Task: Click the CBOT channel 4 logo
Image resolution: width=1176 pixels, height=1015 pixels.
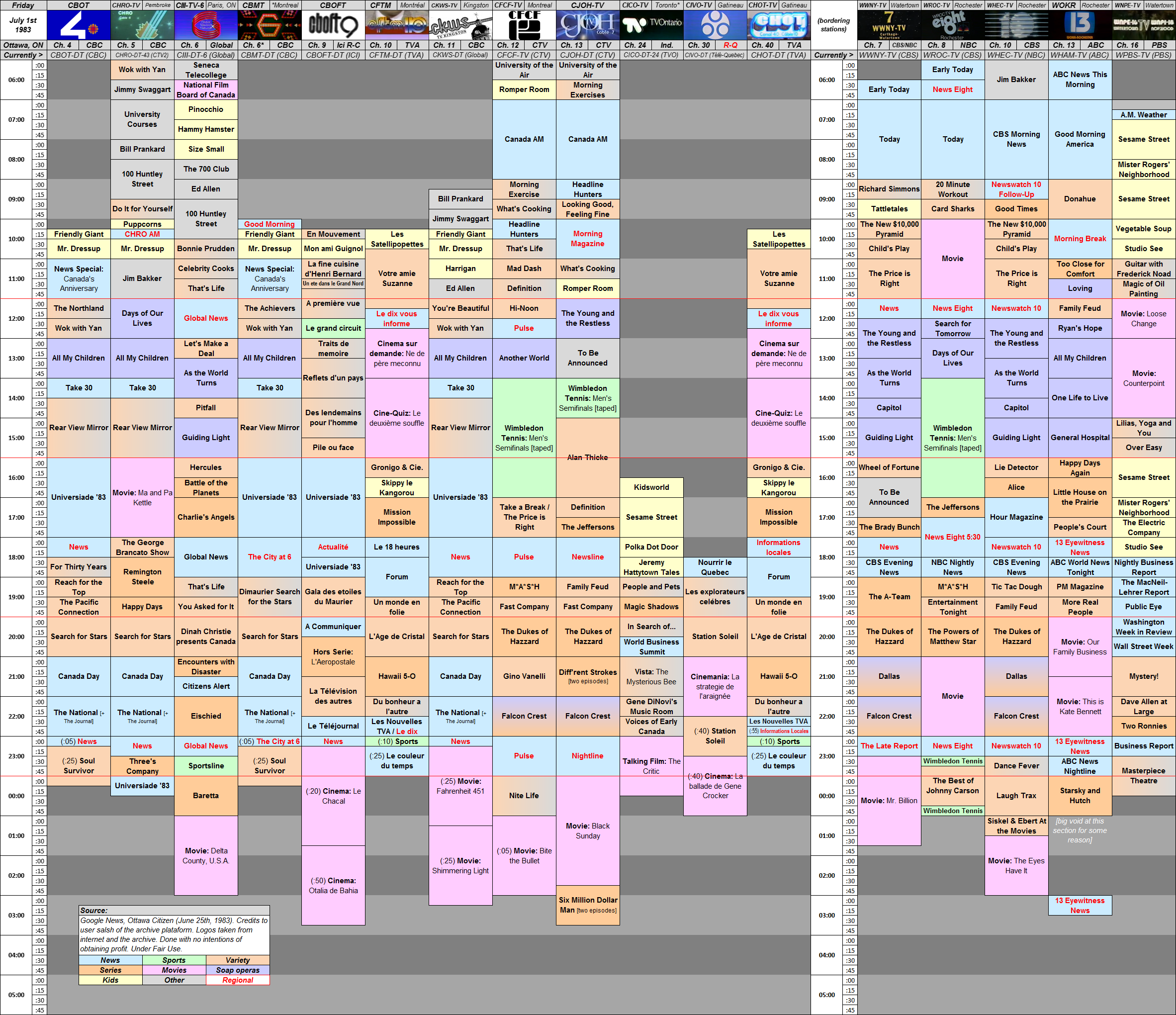Action: pos(79,25)
